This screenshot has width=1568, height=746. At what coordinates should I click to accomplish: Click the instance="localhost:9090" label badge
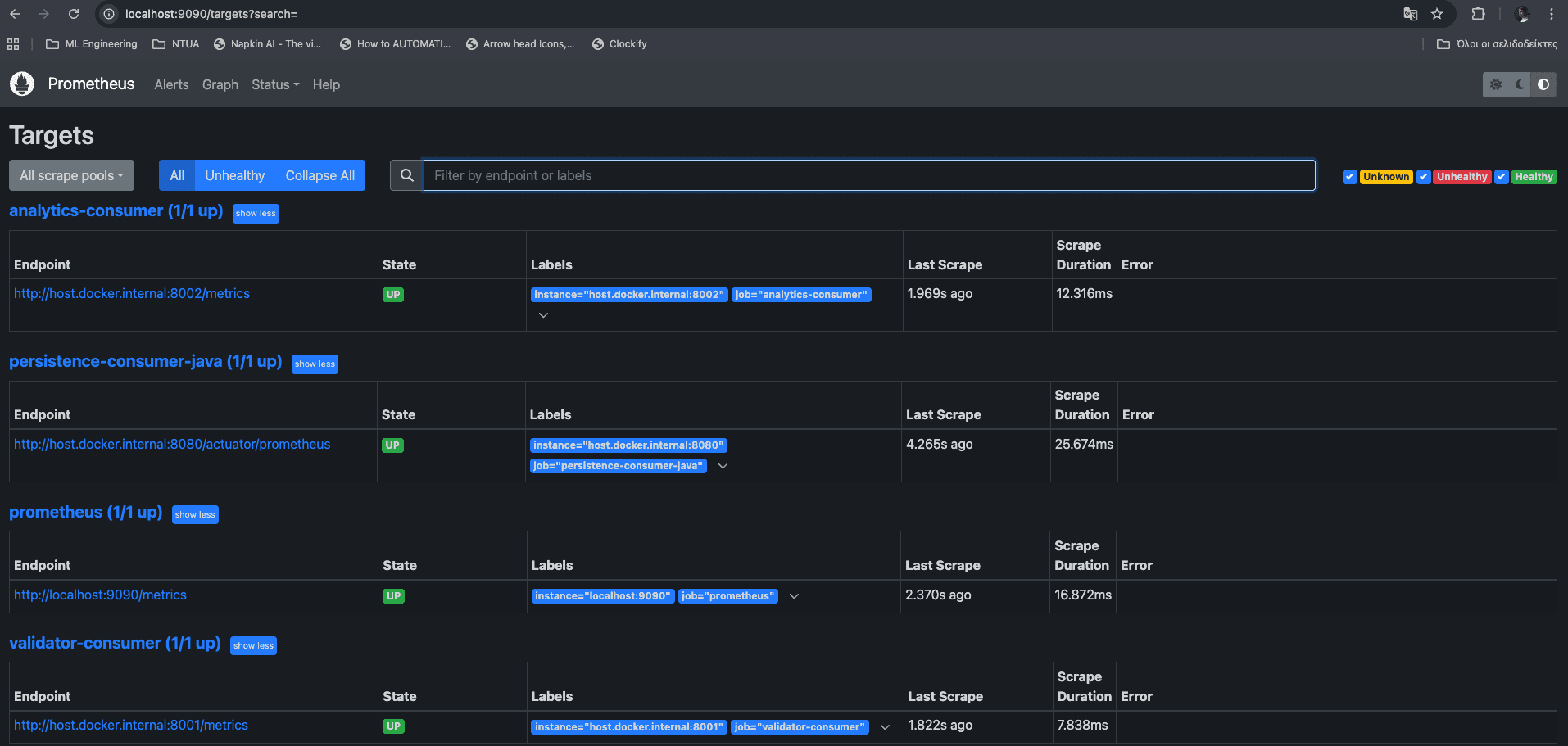pos(602,596)
